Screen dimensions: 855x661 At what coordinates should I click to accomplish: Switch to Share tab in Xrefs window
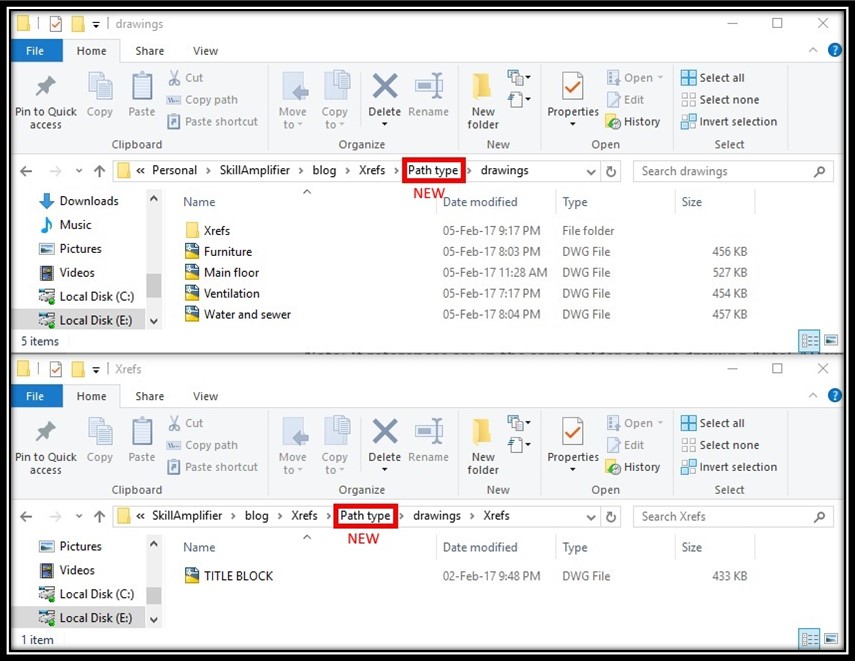click(x=149, y=396)
